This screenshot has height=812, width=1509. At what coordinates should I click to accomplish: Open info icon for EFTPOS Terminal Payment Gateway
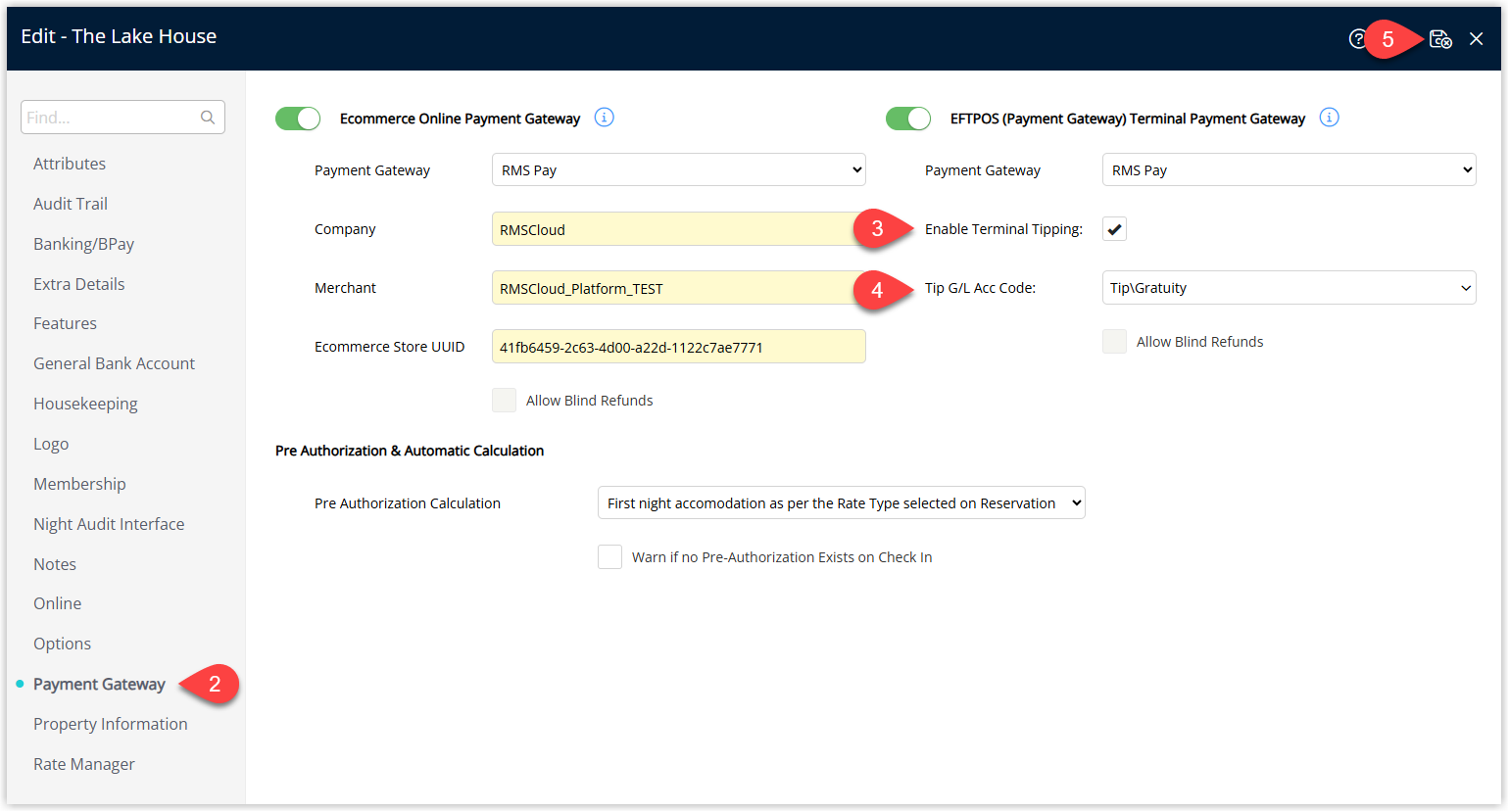tap(1330, 118)
